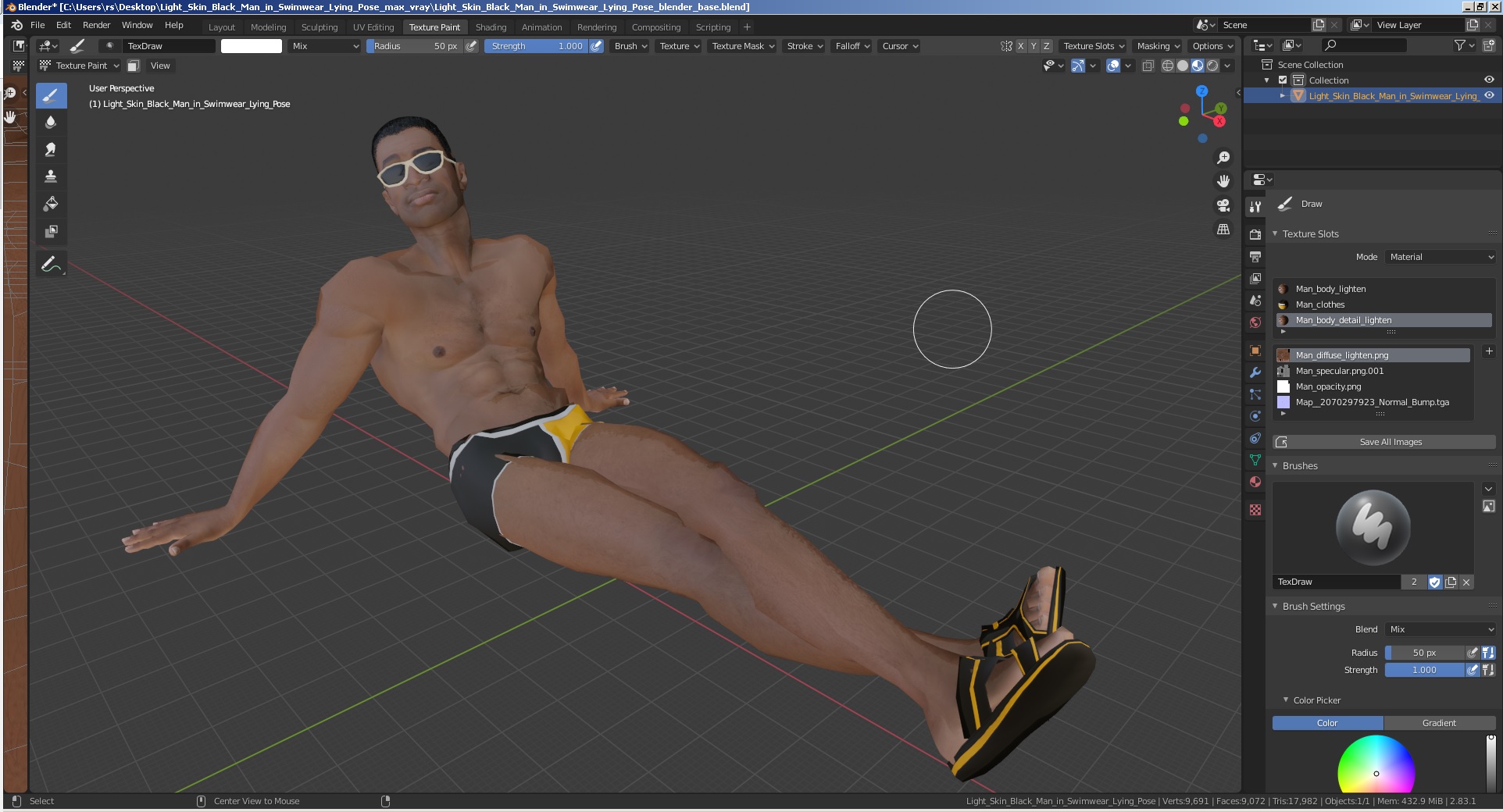This screenshot has width=1503, height=812.
Task: Open Output properties tab
Action: [x=1255, y=256]
